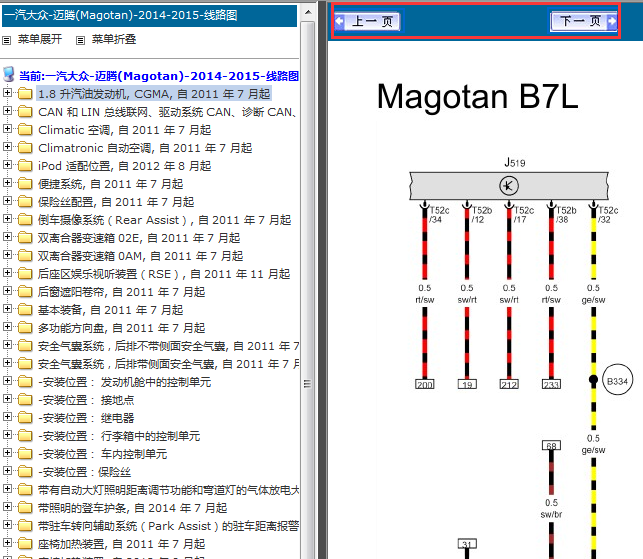643x559 pixels.
Task: Click folder icon of 多功能方向盘
Action: click(x=25, y=328)
